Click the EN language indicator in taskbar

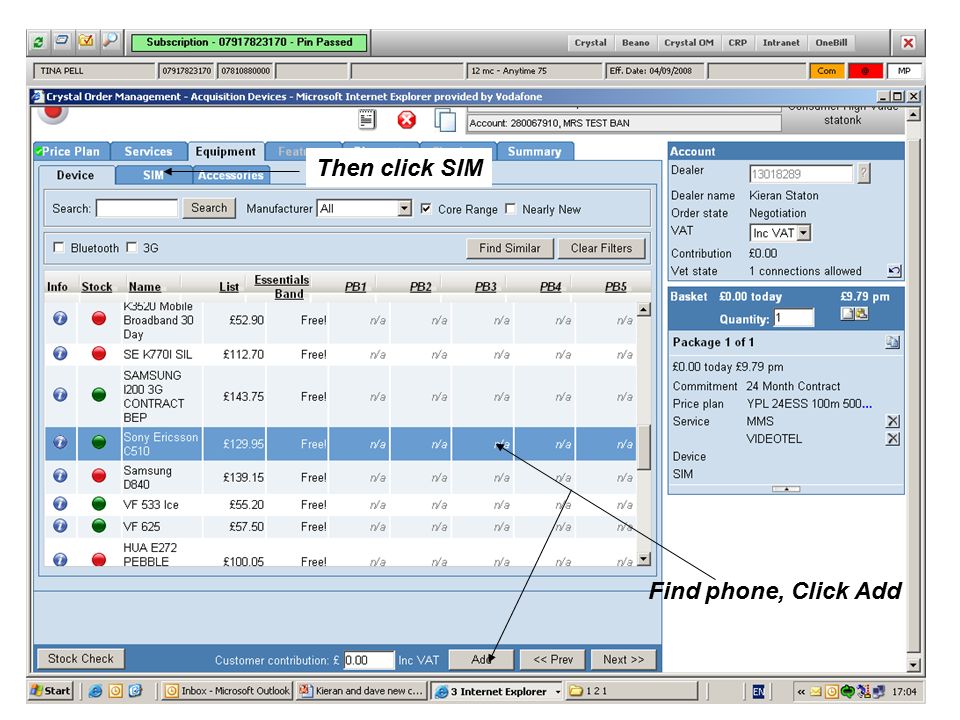(759, 692)
